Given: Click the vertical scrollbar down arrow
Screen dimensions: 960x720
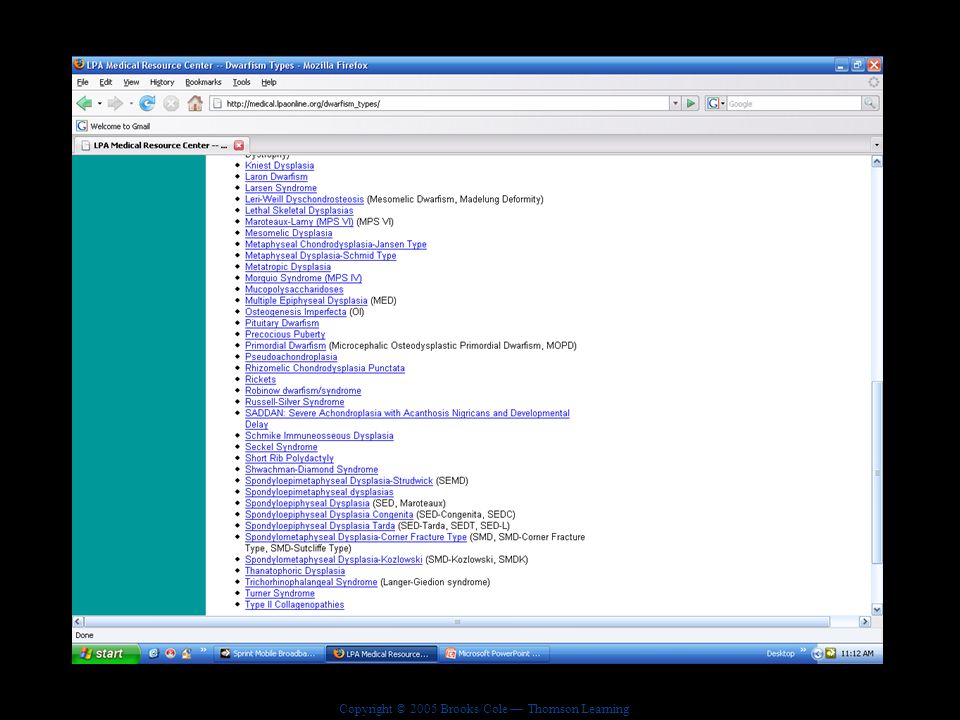Looking at the screenshot, I should (877, 609).
